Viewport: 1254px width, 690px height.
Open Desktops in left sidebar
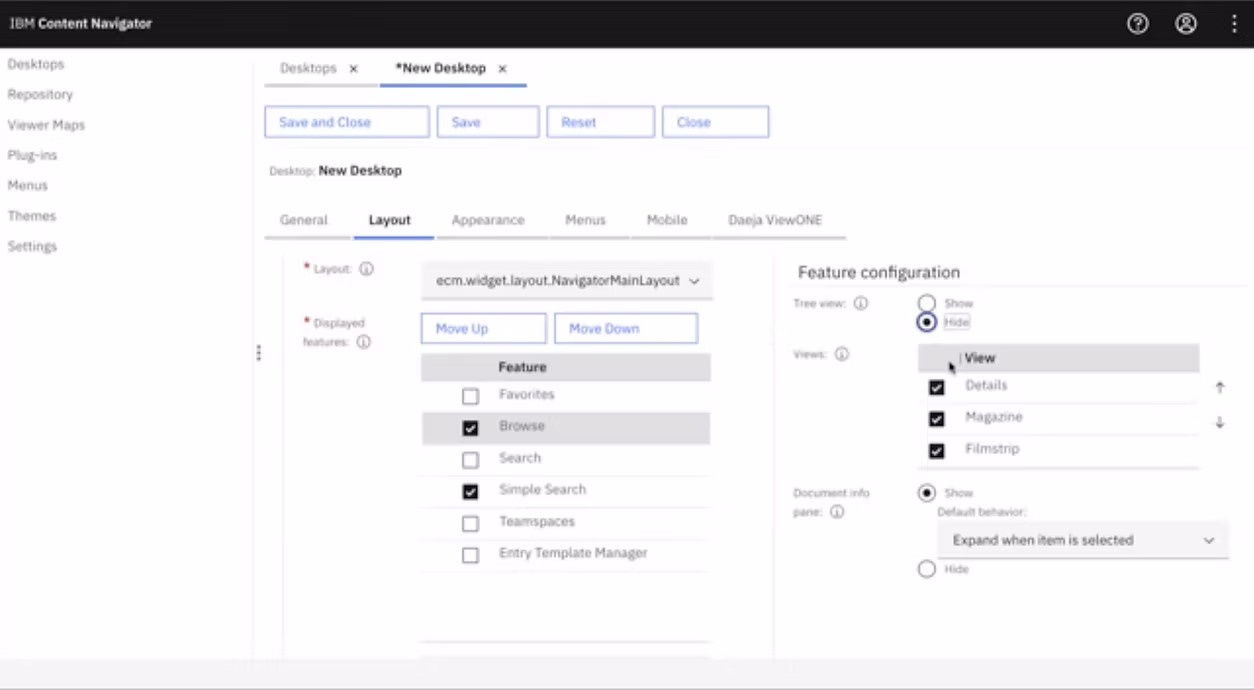tap(36, 64)
